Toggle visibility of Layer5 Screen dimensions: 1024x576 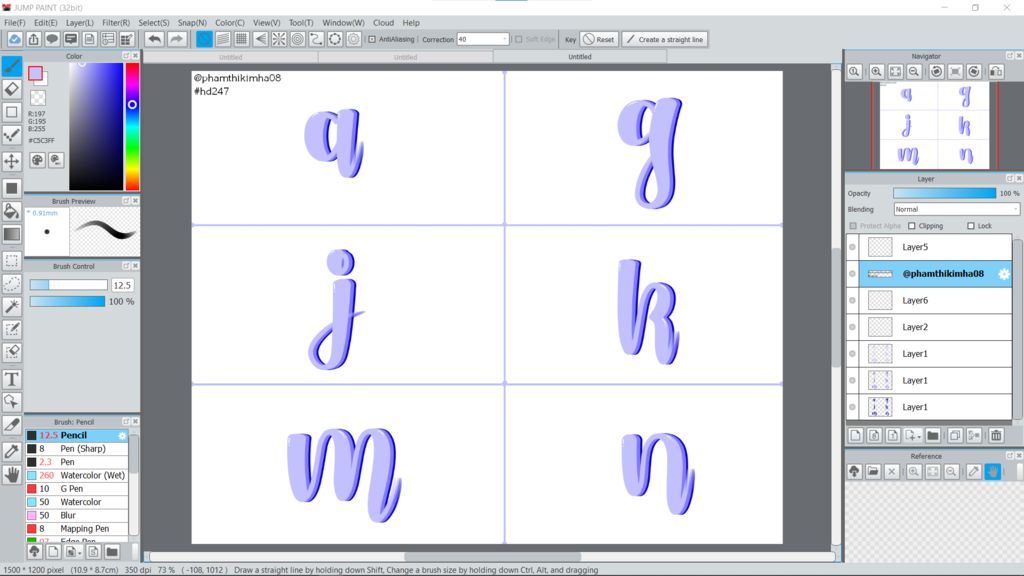point(852,247)
